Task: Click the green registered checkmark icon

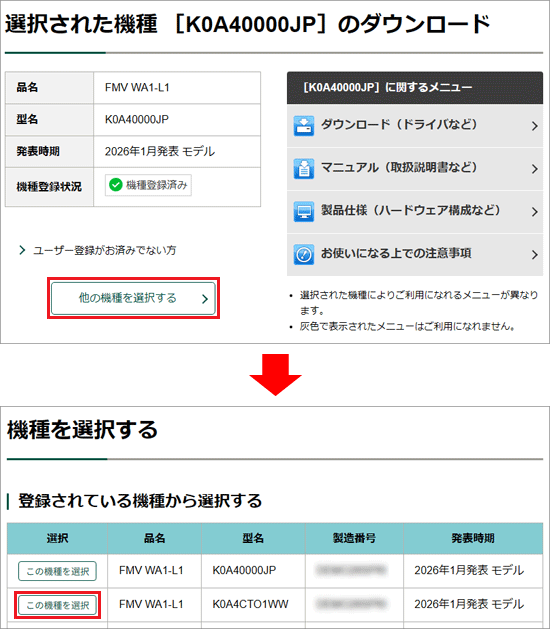Action: tap(116, 185)
